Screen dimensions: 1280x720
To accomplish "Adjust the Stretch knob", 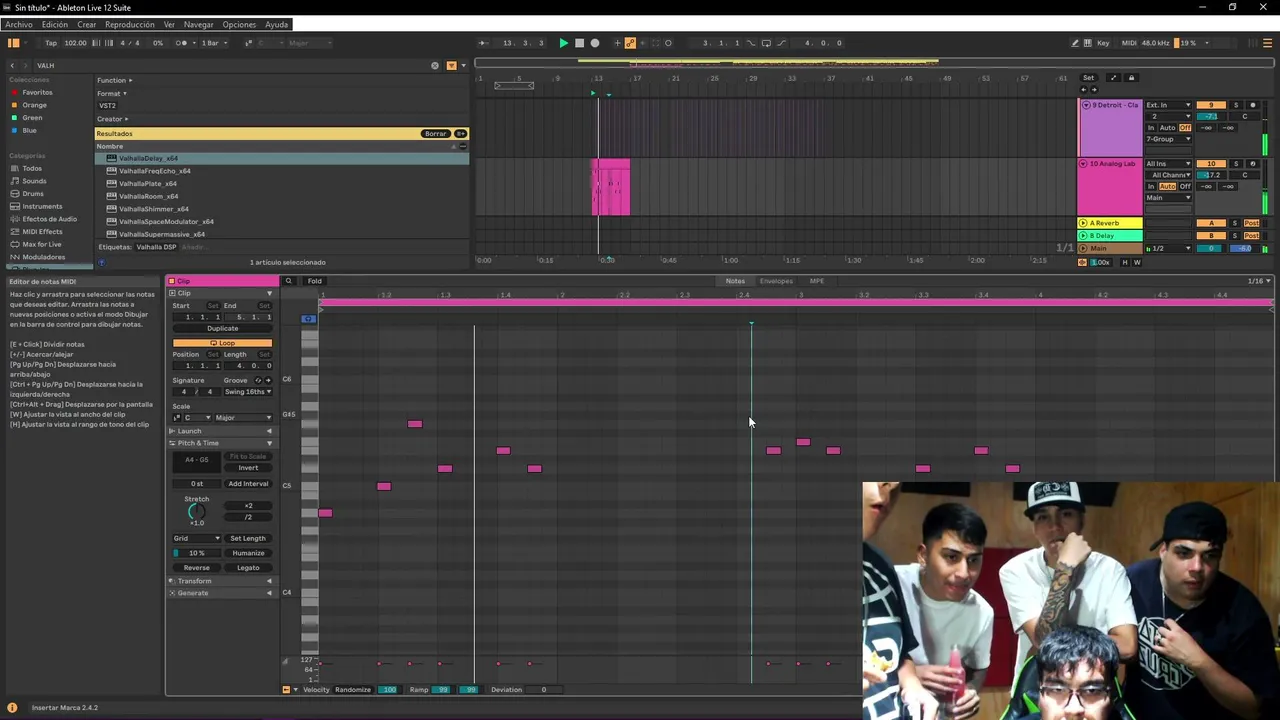I will pyautogui.click(x=196, y=512).
